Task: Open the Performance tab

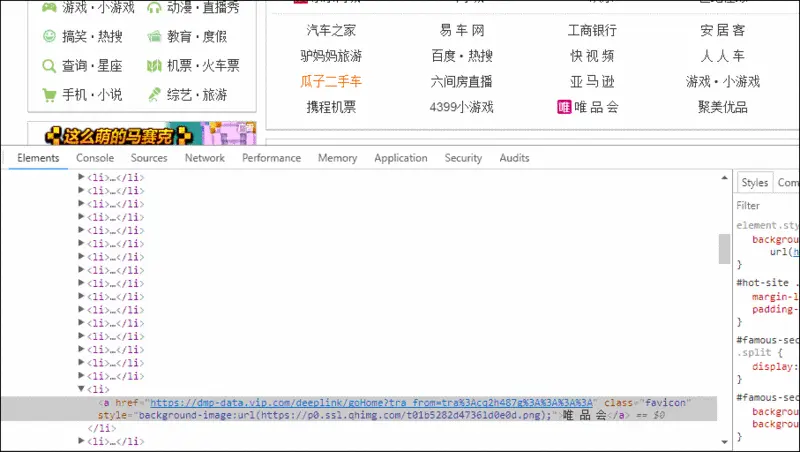Action: tap(271, 158)
